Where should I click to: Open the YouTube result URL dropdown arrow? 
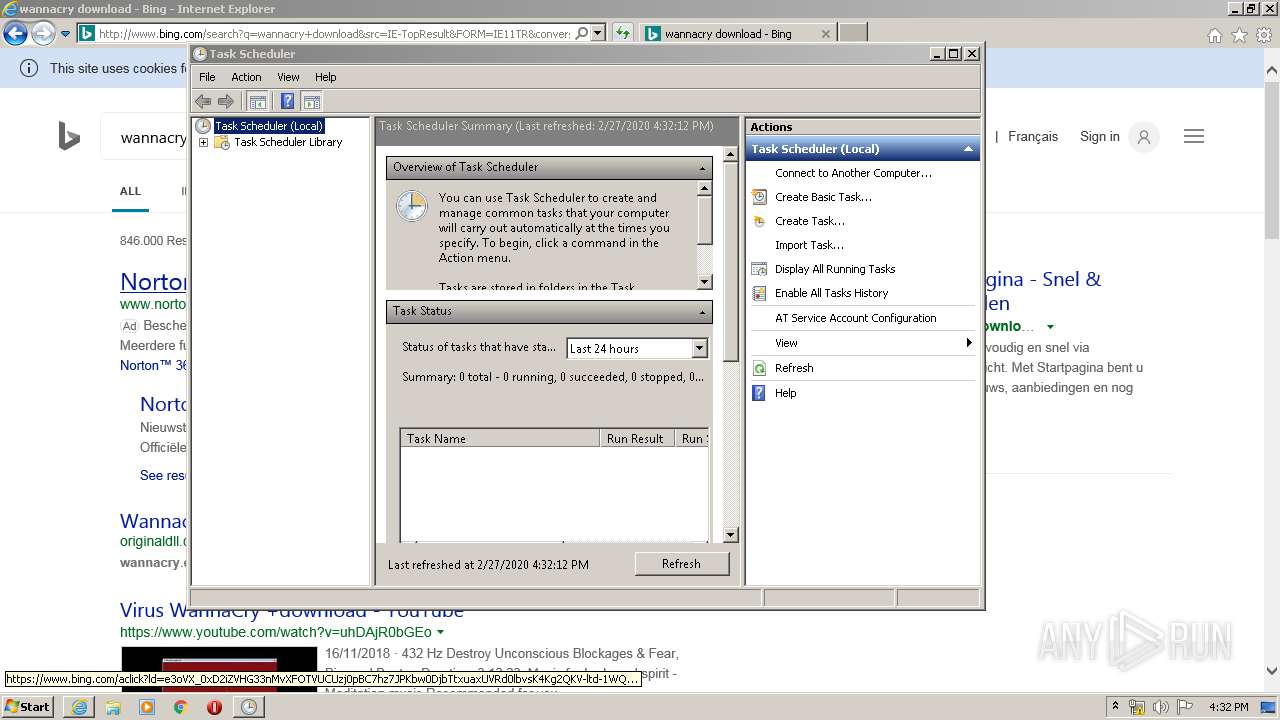click(440, 632)
